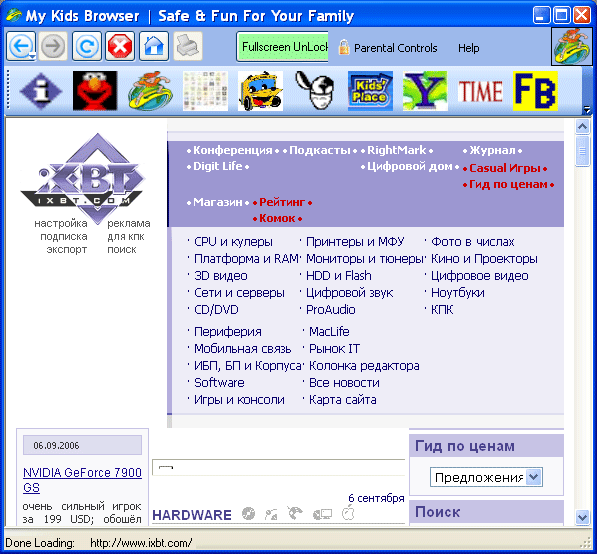Open the Конференция link
Image resolution: width=597 pixels, height=554 pixels.
pyautogui.click(x=233, y=150)
